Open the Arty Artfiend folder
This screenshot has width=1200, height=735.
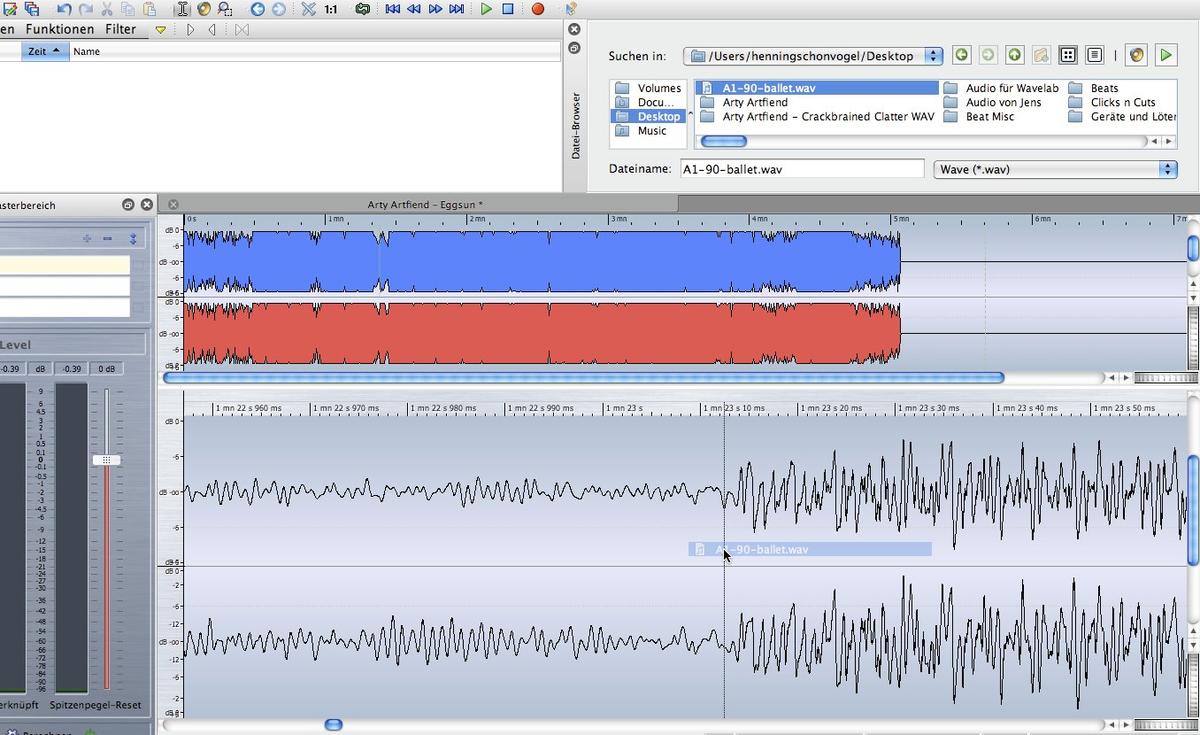(x=755, y=102)
